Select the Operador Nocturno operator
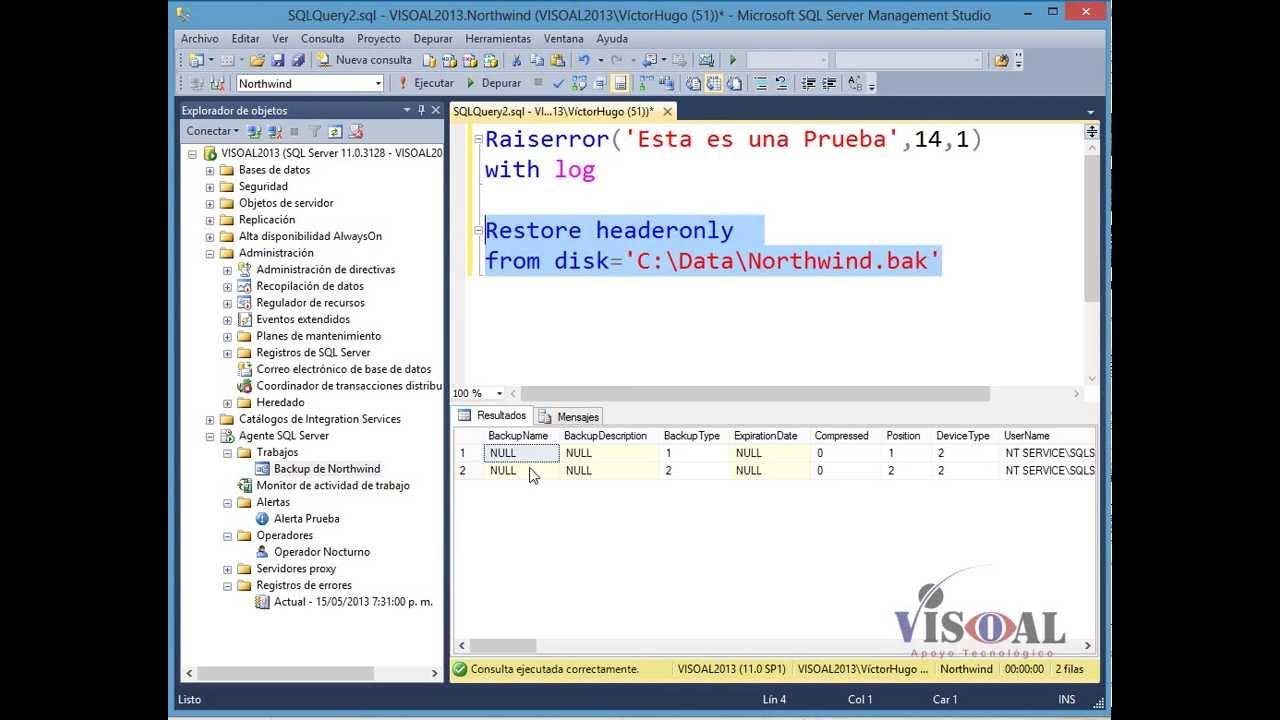 coord(321,551)
